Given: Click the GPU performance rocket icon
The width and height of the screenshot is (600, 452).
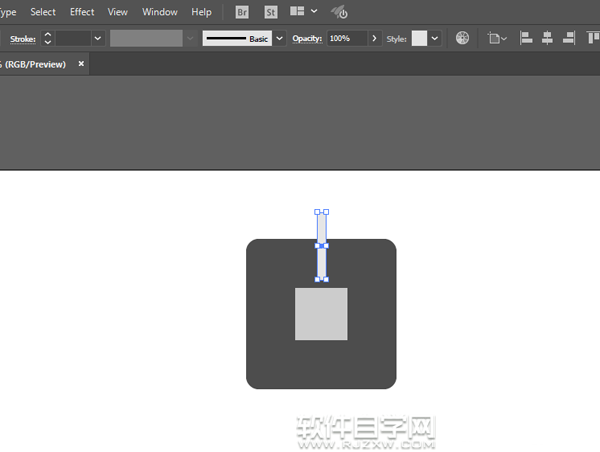Looking at the screenshot, I should pos(339,13).
